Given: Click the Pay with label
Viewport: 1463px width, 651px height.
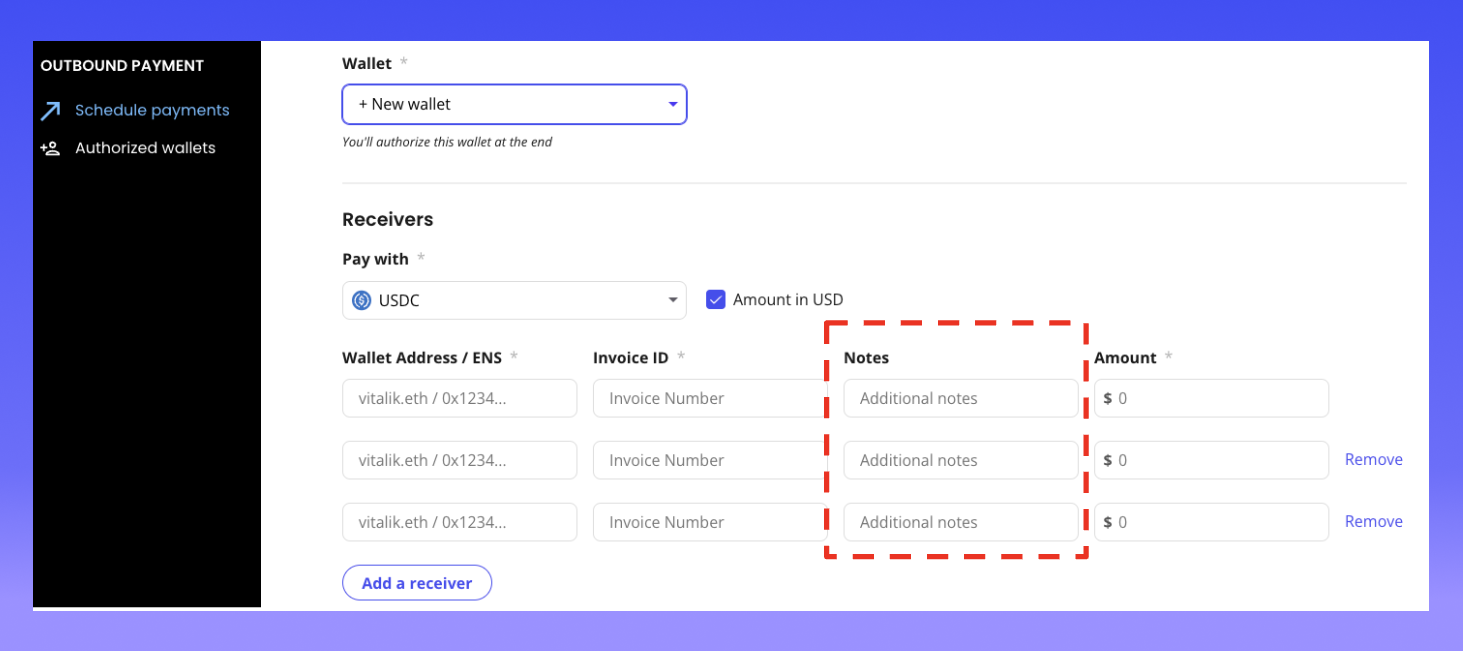Looking at the screenshot, I should click(375, 260).
